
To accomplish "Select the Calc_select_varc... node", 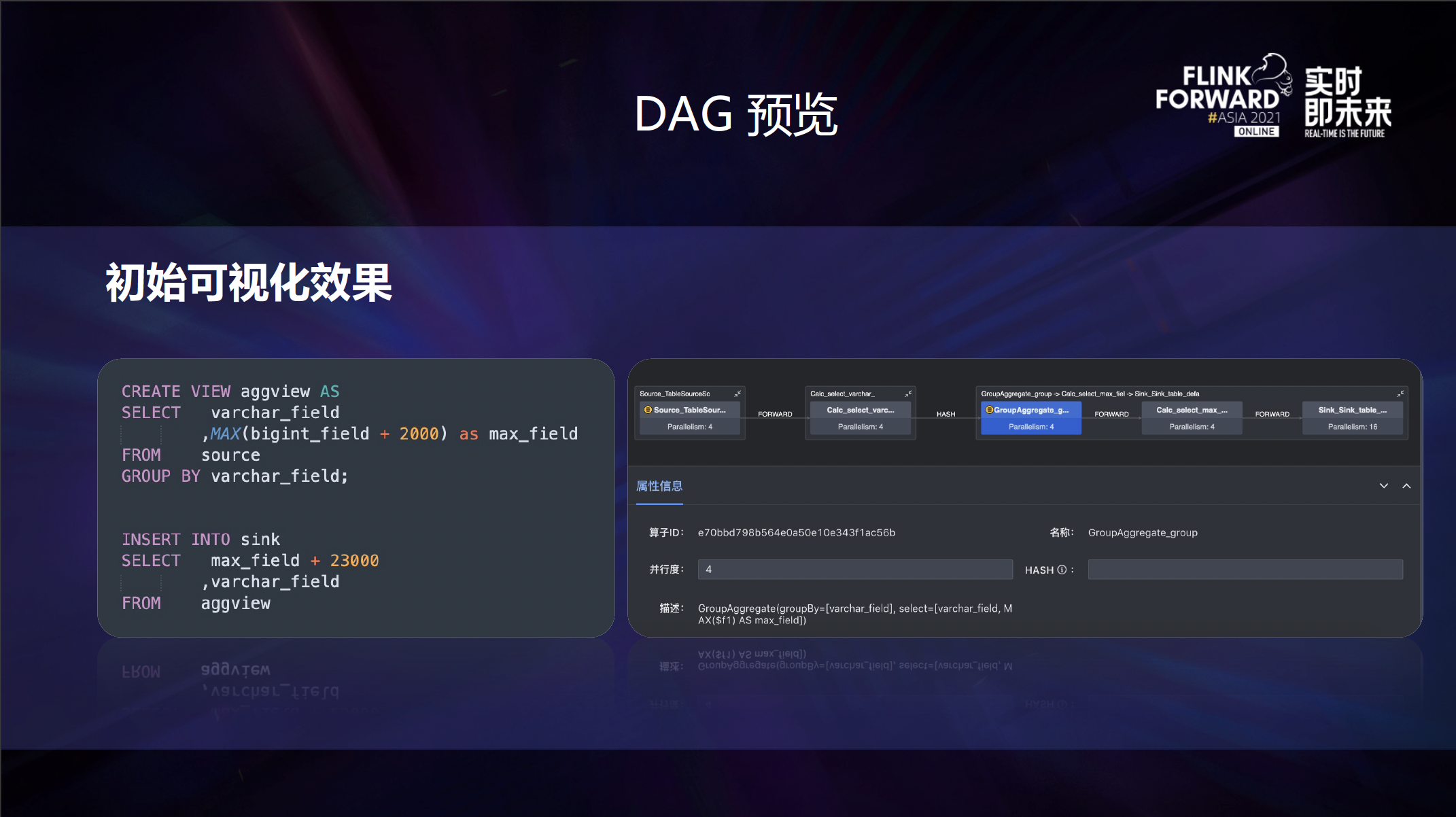I will (861, 418).
